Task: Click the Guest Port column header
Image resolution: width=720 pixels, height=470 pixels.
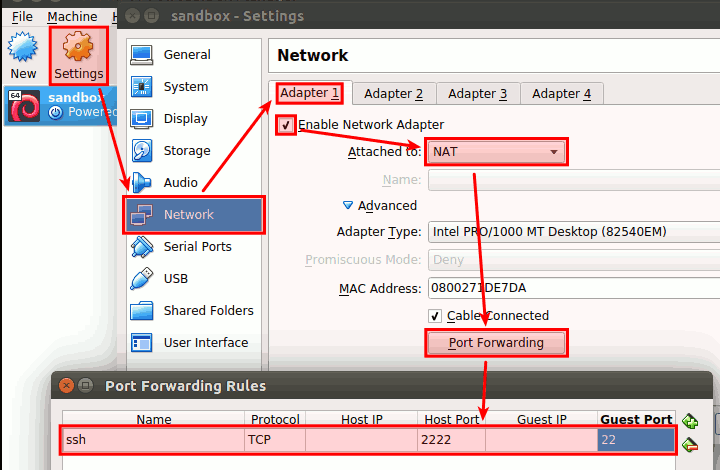Action: [636, 419]
